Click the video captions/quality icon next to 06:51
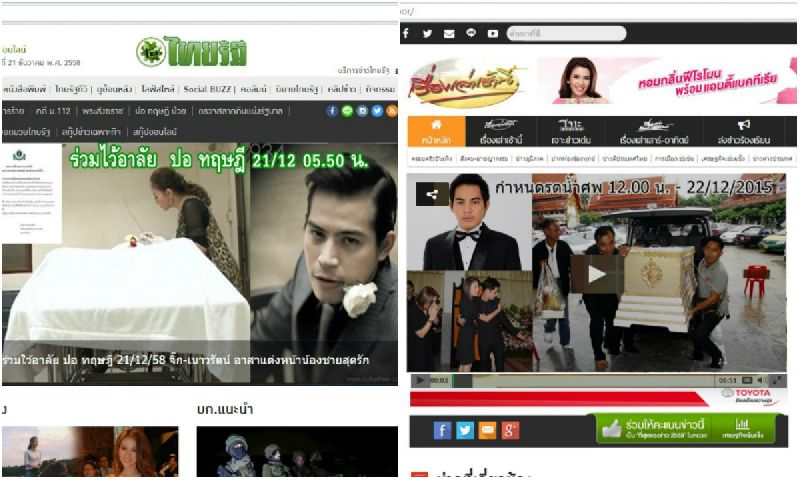The height and width of the screenshot is (480, 800). 747,380
